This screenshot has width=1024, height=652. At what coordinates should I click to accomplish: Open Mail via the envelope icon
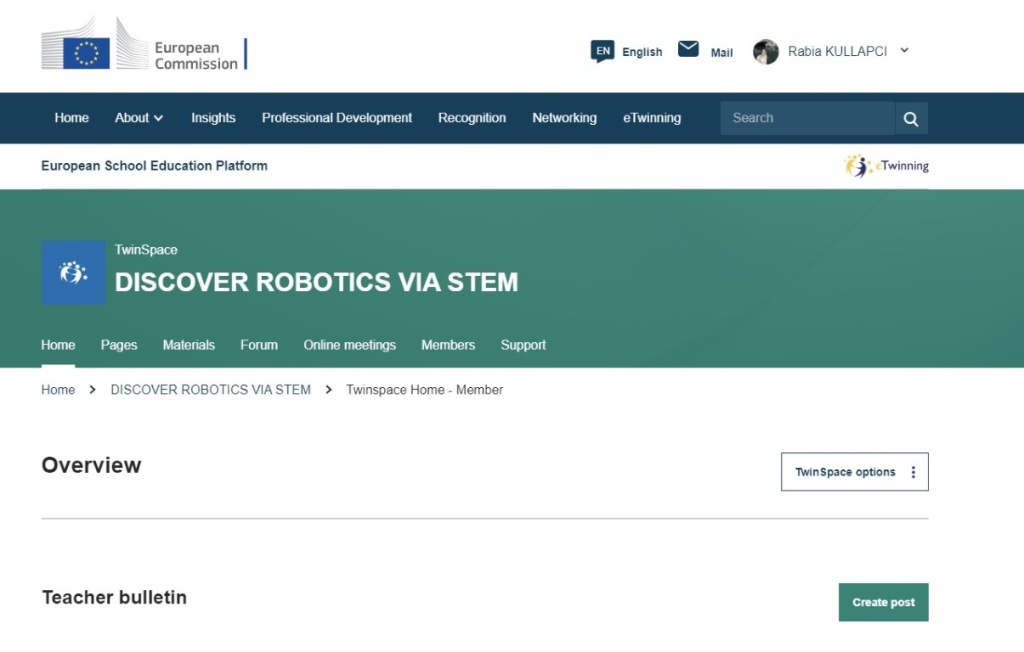click(688, 49)
